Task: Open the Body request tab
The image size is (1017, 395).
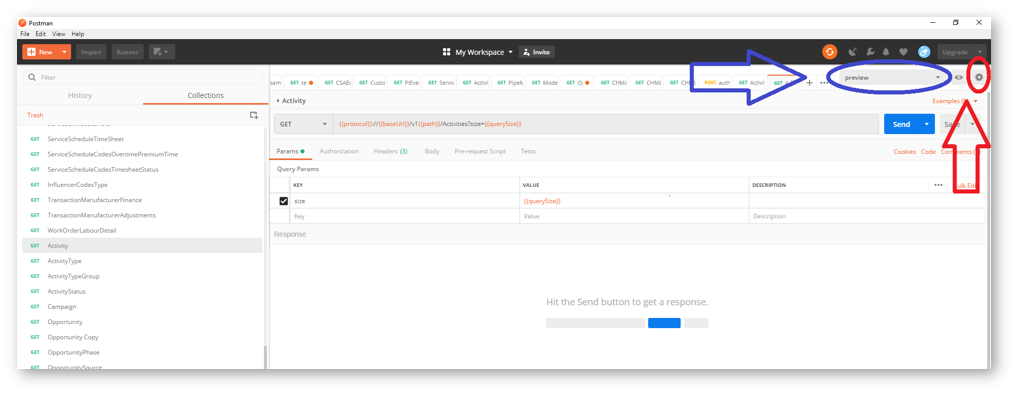Action: [432, 151]
